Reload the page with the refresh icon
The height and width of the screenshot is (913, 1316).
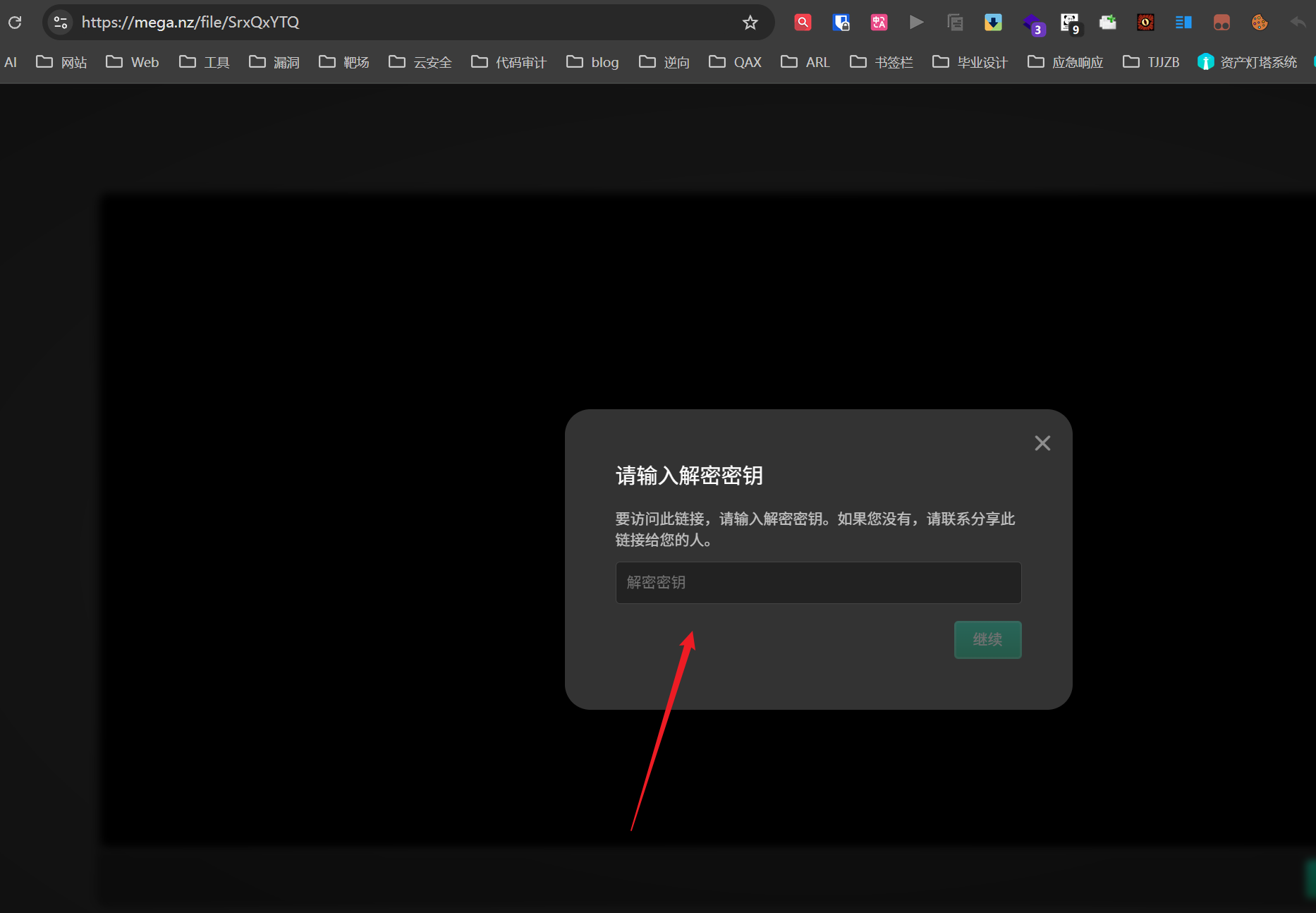tap(15, 23)
